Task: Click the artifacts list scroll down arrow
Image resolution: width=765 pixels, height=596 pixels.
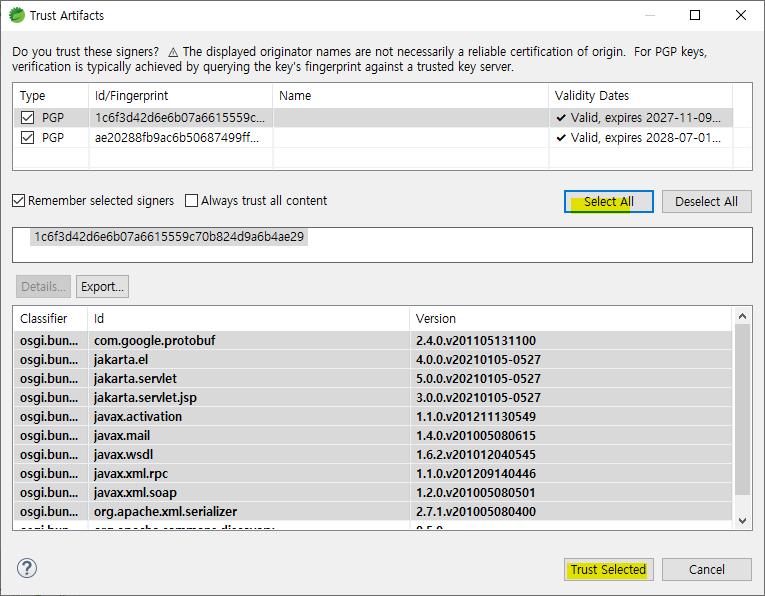Action: coord(743,520)
